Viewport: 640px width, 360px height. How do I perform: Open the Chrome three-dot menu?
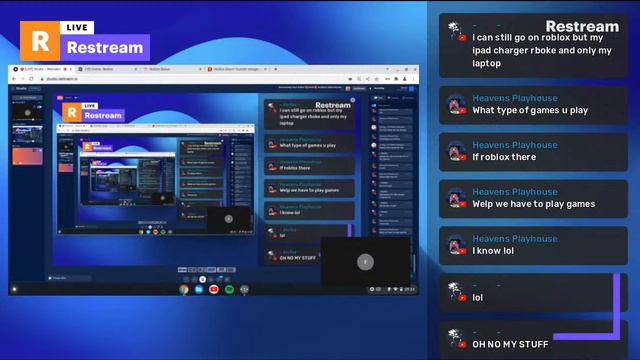click(413, 79)
